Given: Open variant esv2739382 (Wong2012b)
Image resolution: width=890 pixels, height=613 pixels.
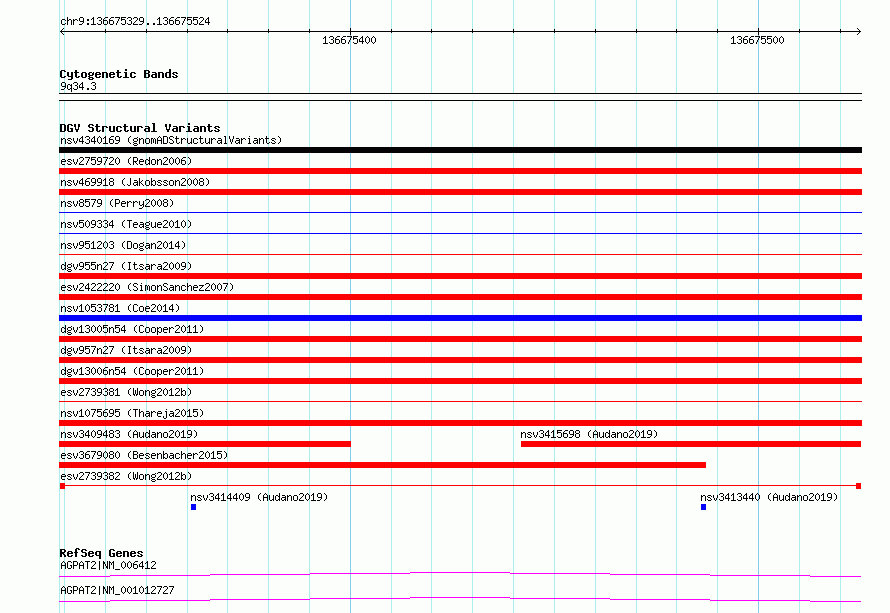Looking at the screenshot, I should click(x=126, y=476).
